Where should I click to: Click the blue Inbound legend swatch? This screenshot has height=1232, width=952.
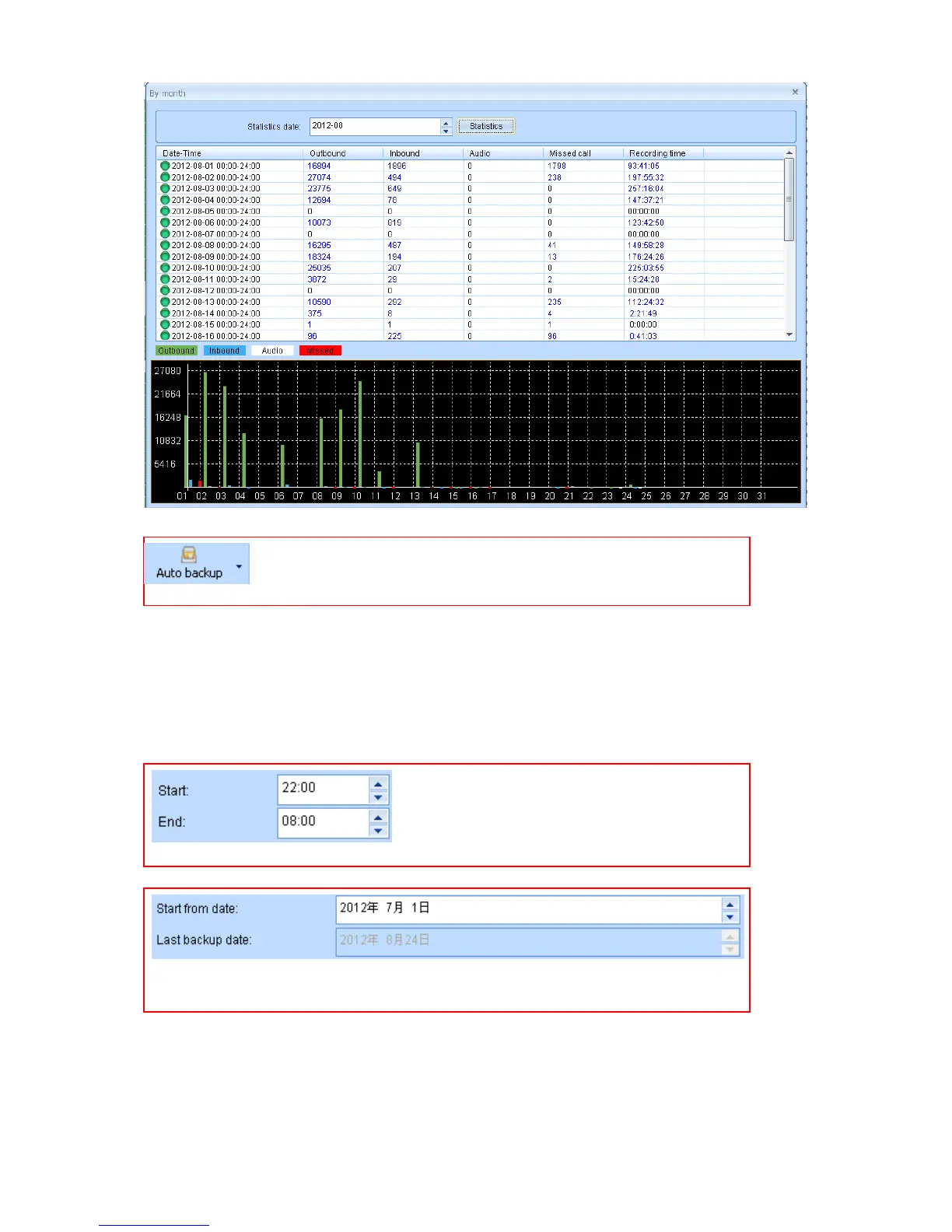[224, 351]
